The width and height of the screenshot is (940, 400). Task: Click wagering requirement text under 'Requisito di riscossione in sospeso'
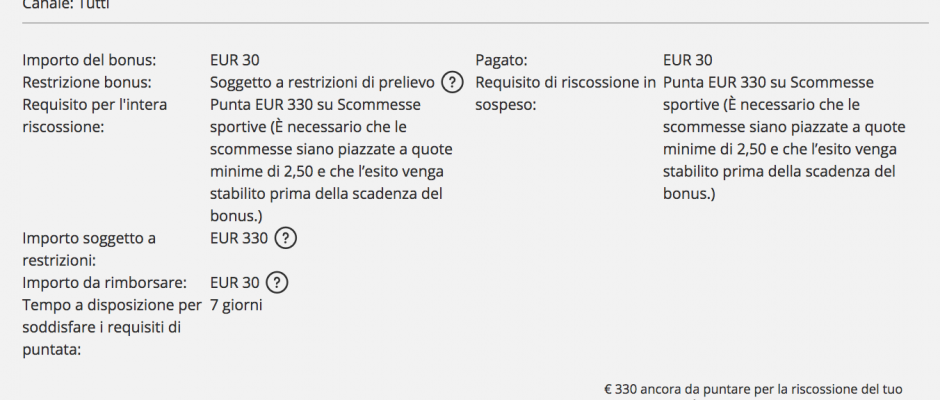point(784,139)
